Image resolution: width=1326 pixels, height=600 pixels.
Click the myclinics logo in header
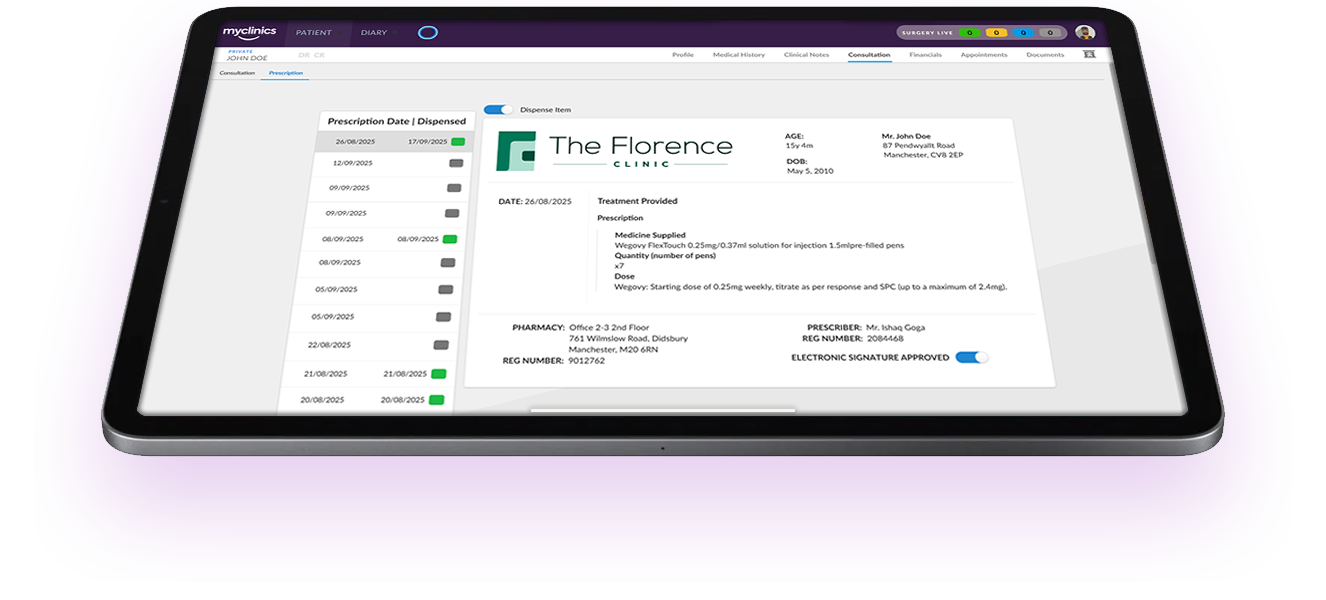(x=249, y=32)
